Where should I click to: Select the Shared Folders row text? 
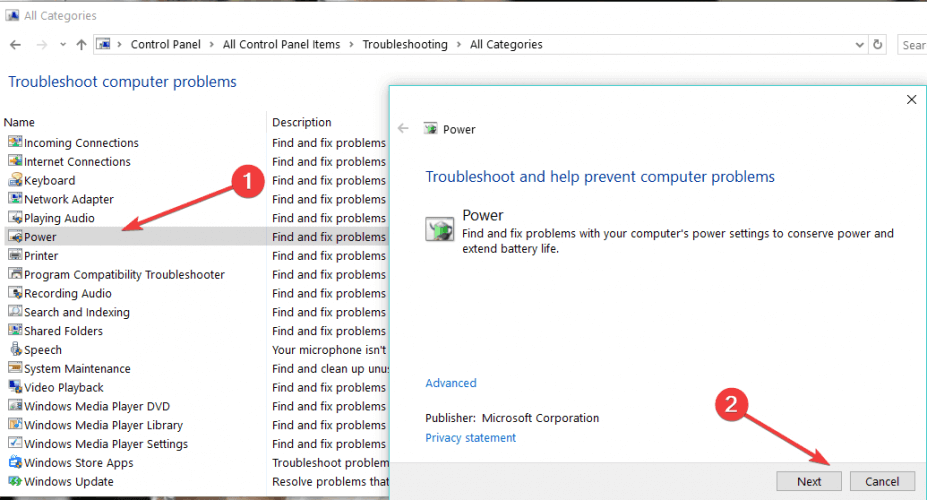63,331
